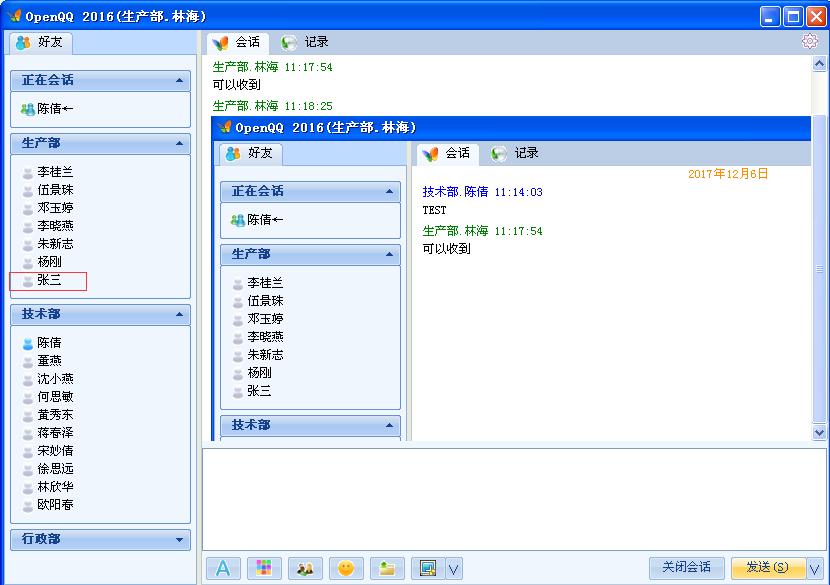Screen dimensions: 830x585
Task: Select contact 朱新志 in sidebar
Action: [x=48, y=244]
